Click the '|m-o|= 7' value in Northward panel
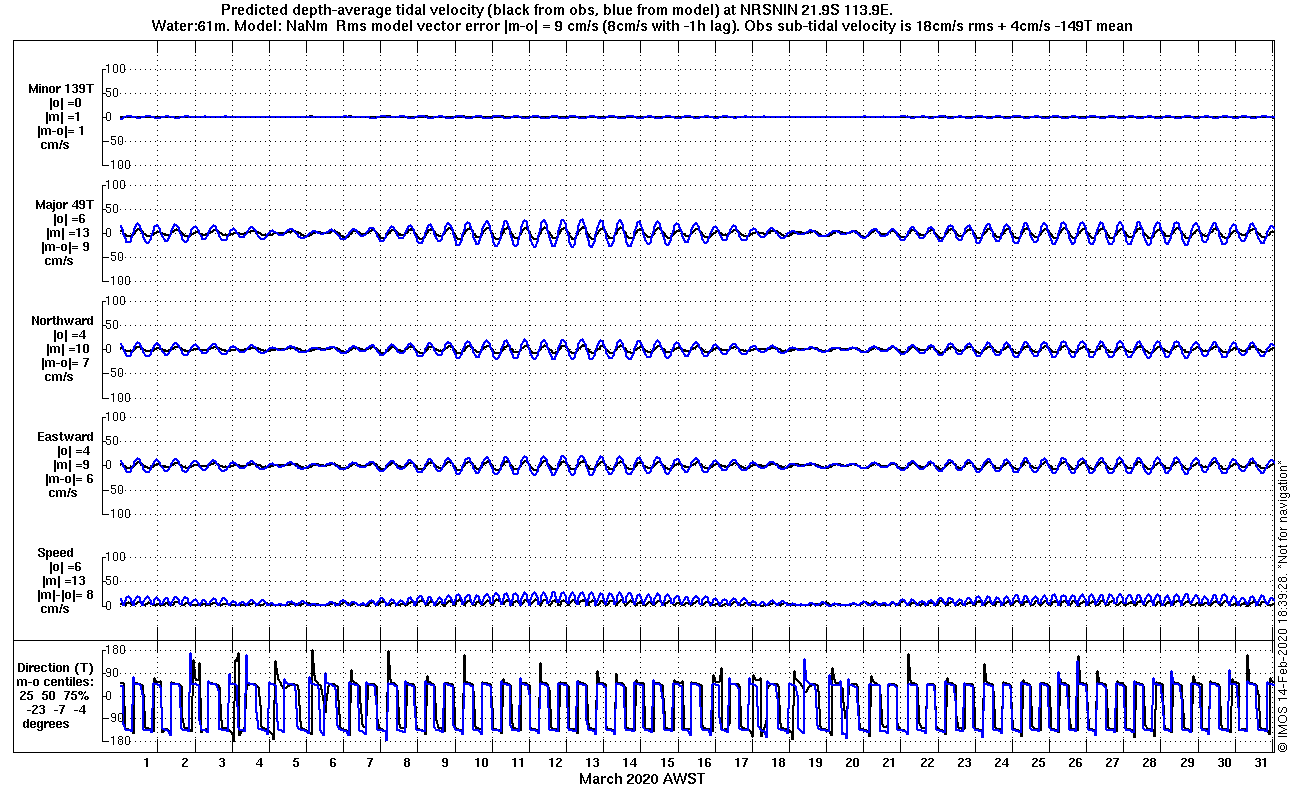1300x800 pixels. pos(67,363)
